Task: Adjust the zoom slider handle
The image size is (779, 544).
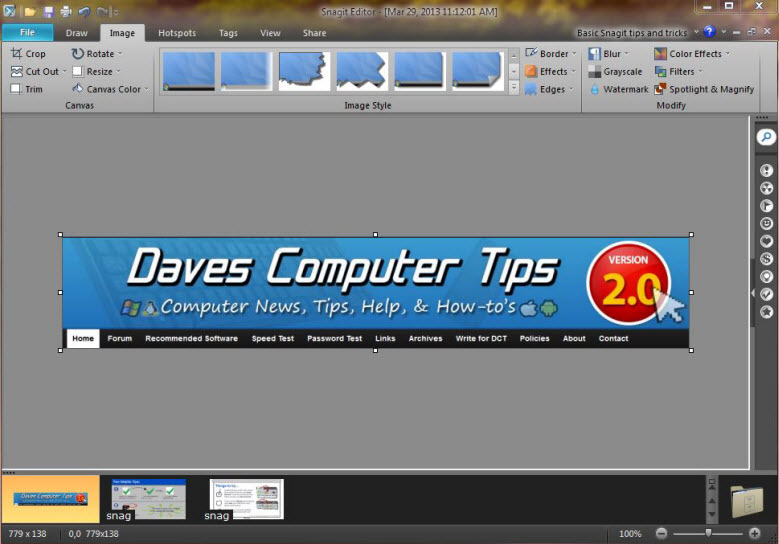Action: click(x=708, y=533)
